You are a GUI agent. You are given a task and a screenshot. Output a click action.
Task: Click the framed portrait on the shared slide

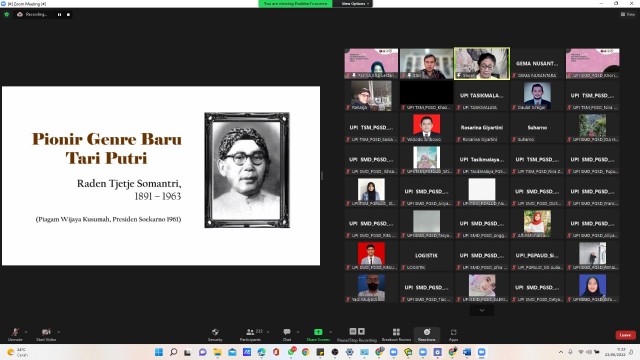pyautogui.click(x=247, y=170)
